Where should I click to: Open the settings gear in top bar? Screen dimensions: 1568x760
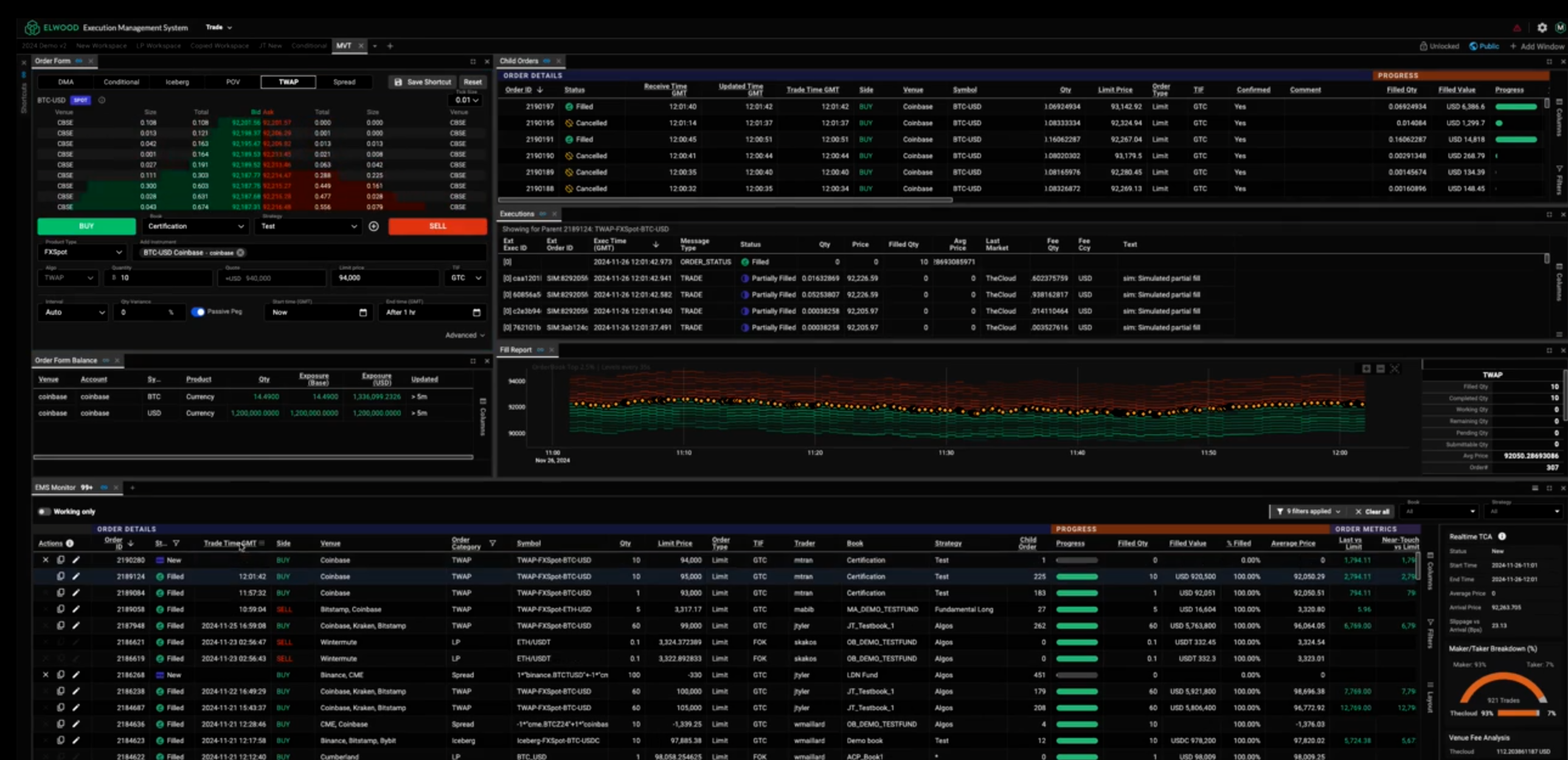pyautogui.click(x=1542, y=27)
